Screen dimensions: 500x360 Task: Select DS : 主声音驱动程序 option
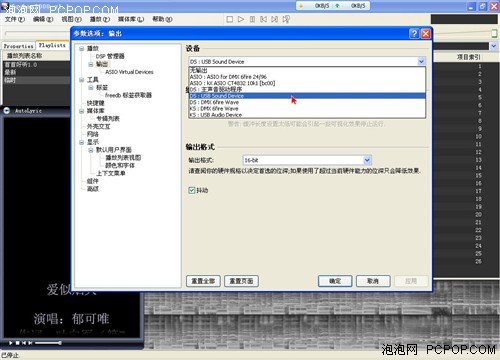(x=307, y=89)
